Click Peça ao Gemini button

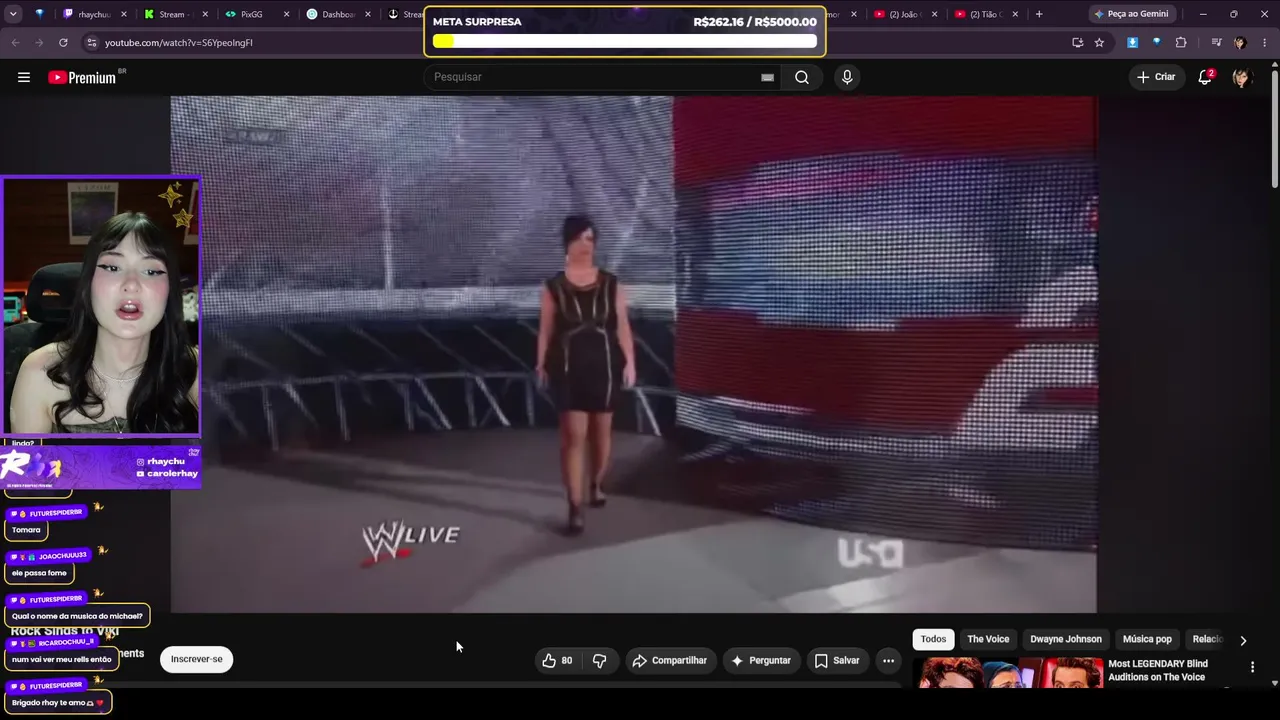coord(1130,14)
